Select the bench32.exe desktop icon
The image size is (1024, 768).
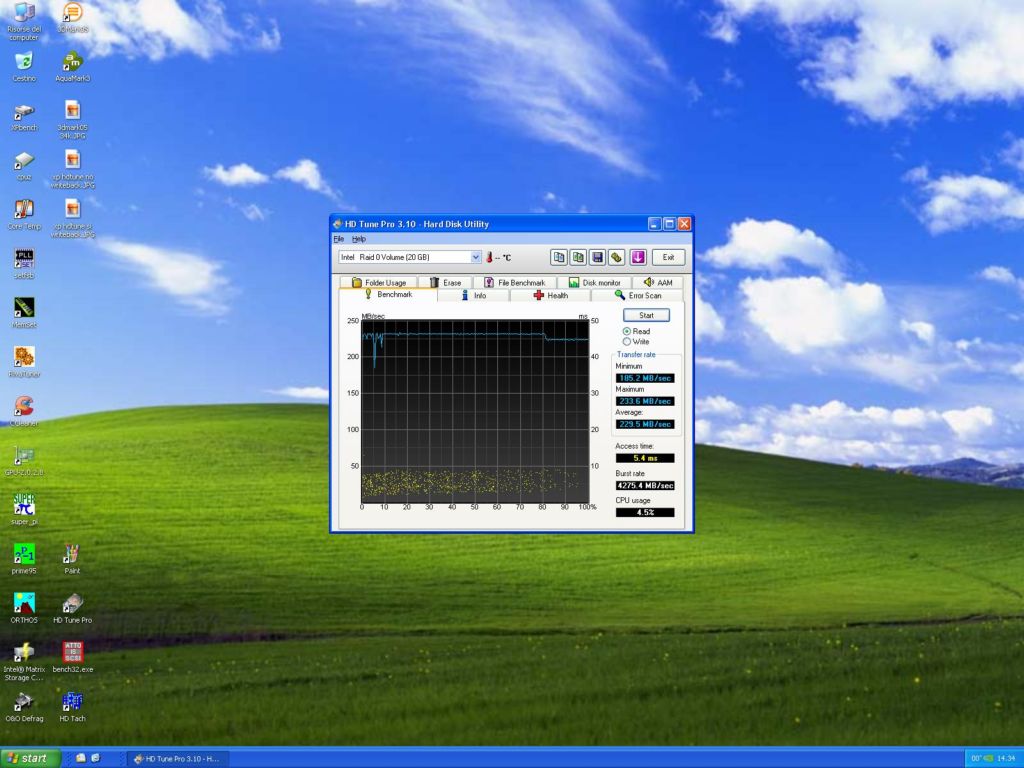pos(72,657)
